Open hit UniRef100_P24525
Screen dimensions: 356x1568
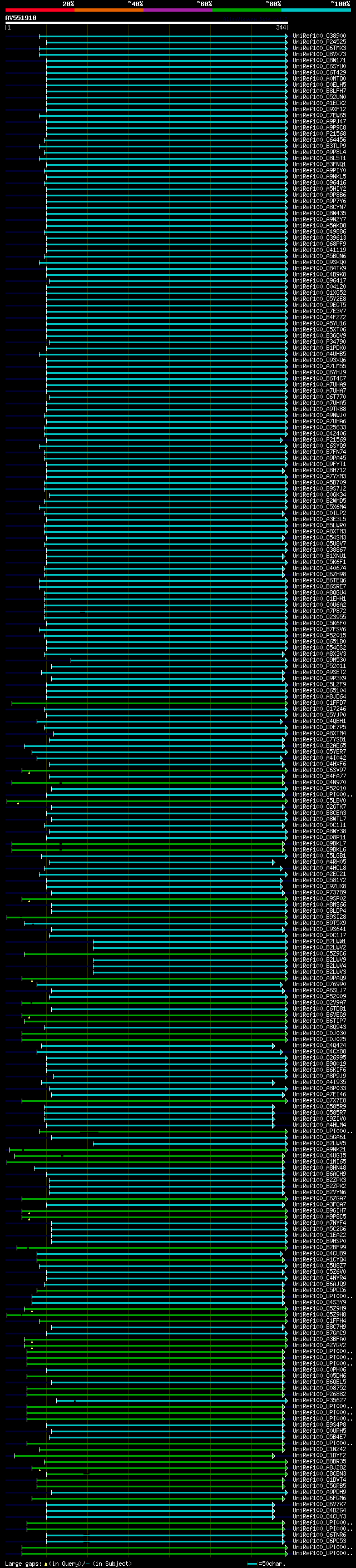pos(319,42)
